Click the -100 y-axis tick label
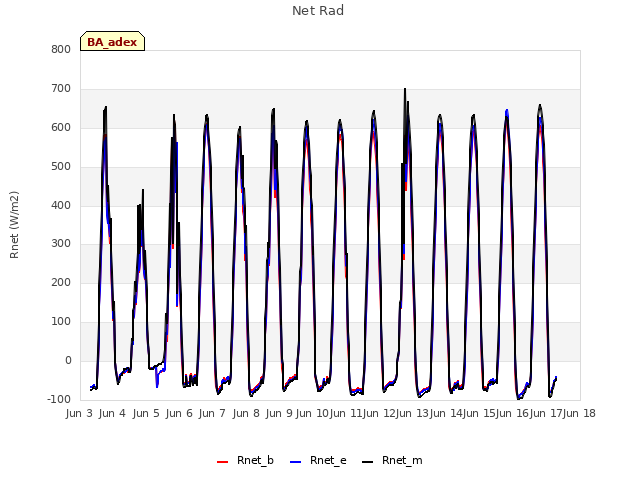 point(59,399)
